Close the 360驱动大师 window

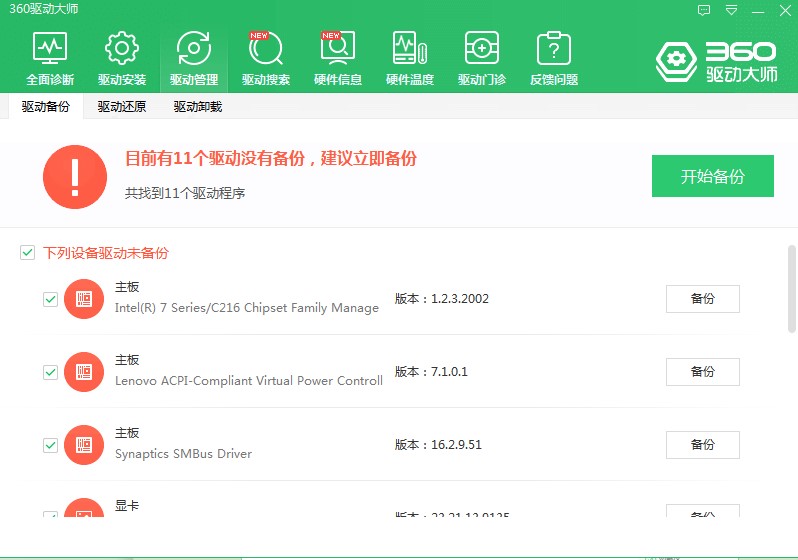coord(785,10)
